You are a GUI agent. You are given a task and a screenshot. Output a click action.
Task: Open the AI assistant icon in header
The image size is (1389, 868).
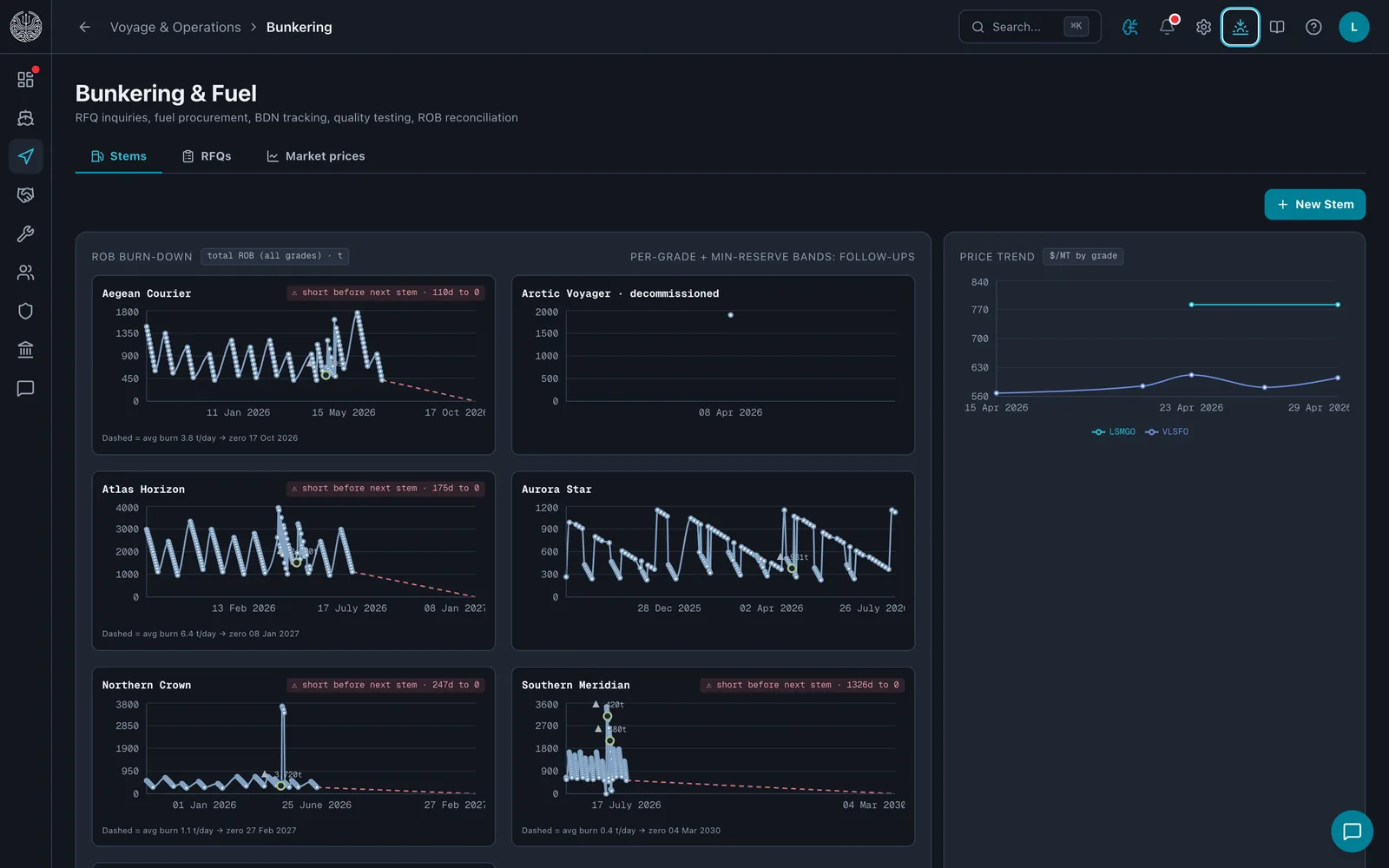click(1130, 27)
